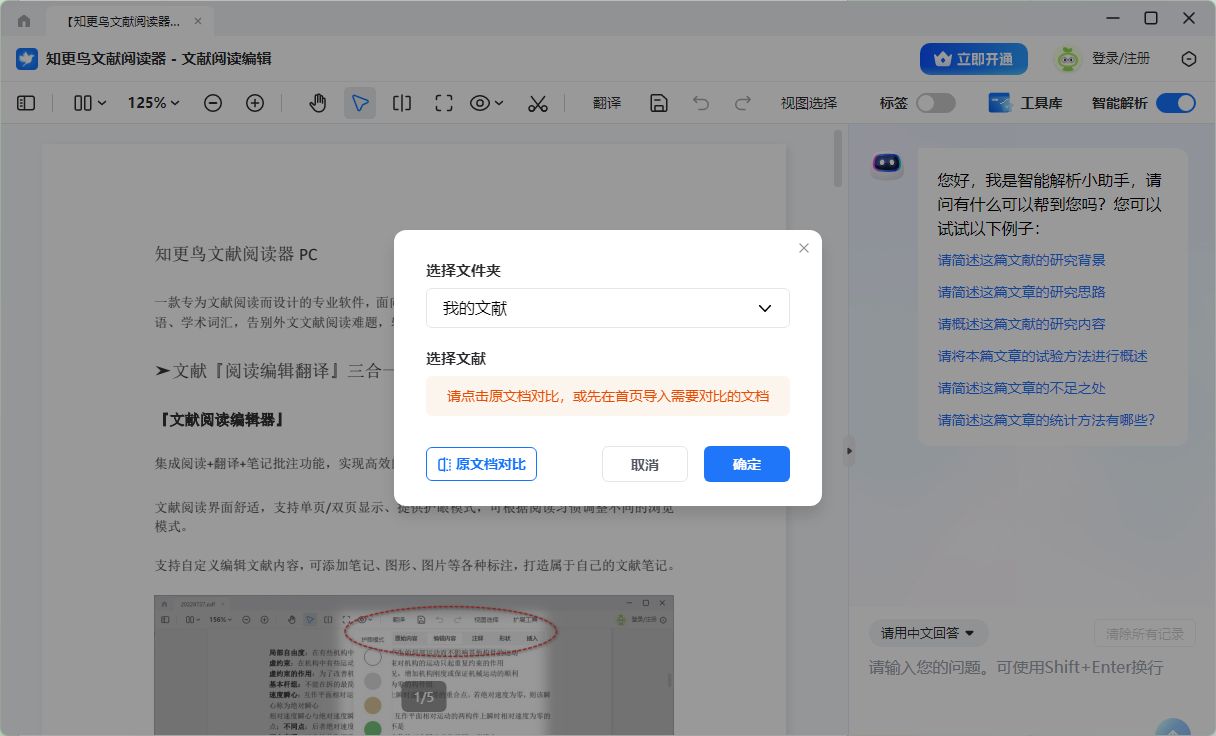
Task: Zoom out with the minus icon
Action: point(213,103)
